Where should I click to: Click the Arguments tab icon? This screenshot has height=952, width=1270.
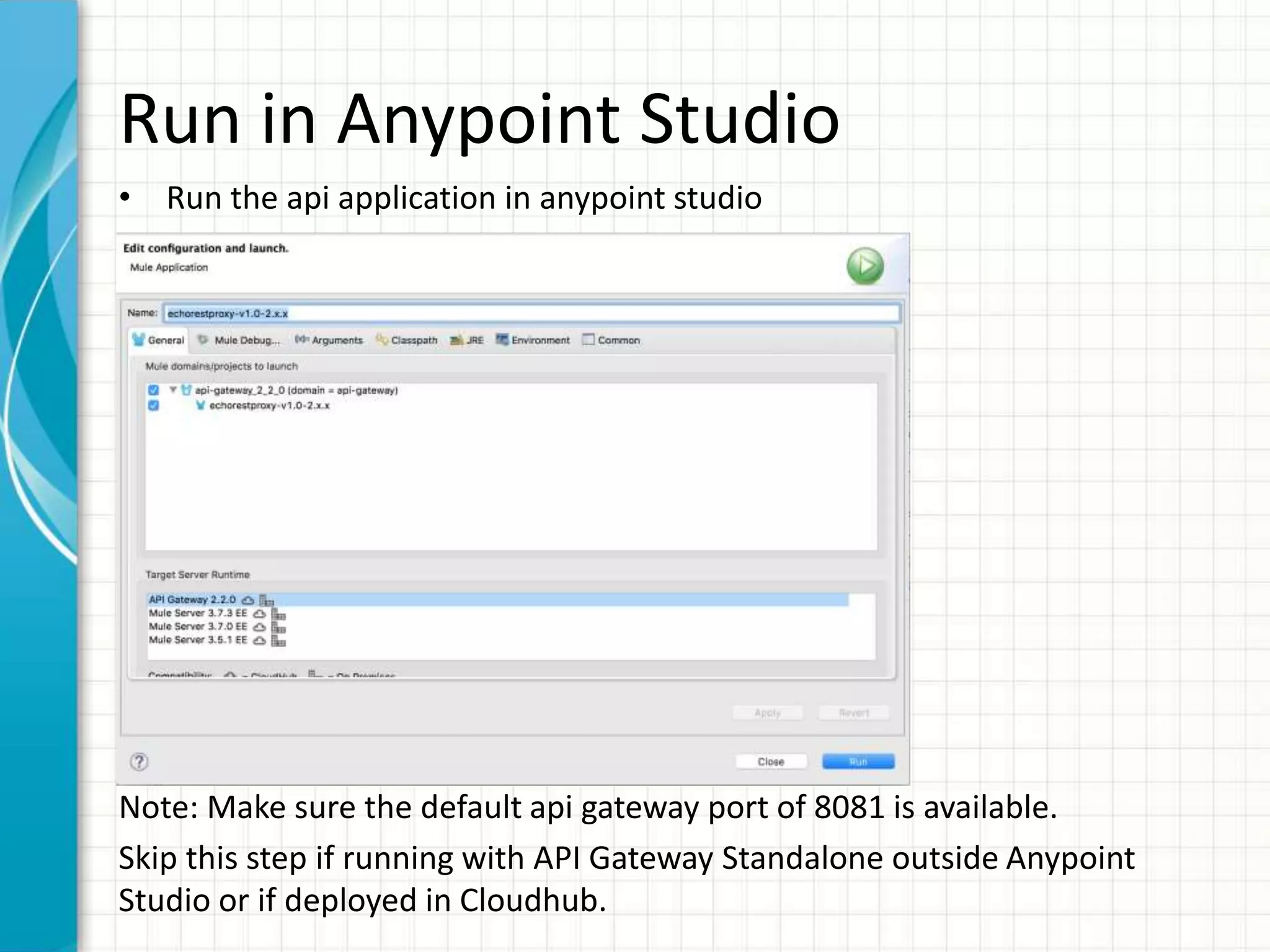point(301,340)
